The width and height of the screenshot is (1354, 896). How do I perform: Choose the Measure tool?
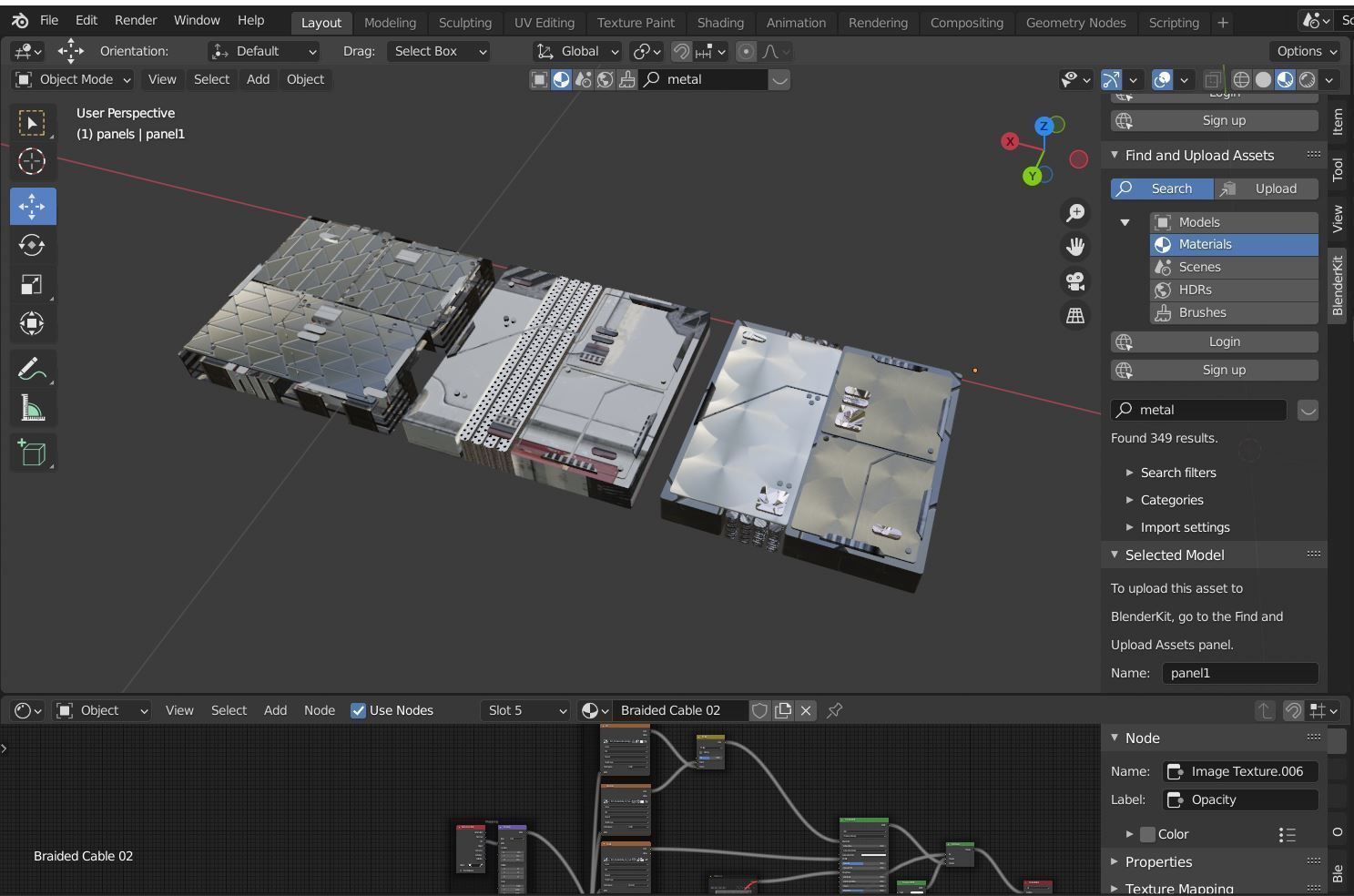32,408
